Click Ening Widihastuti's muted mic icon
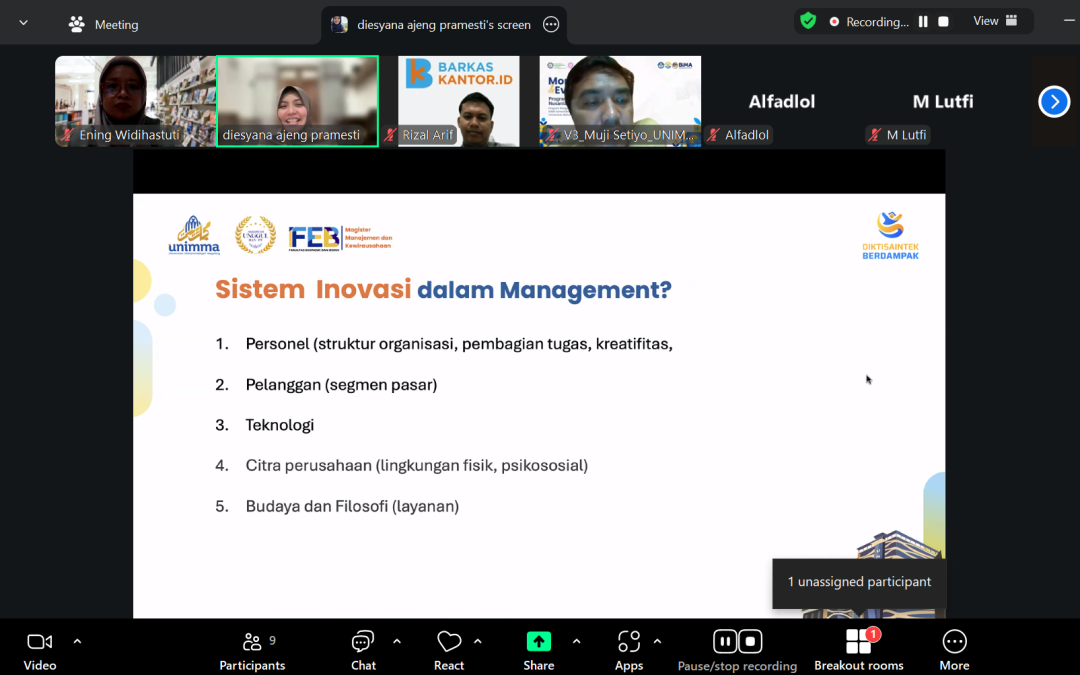The width and height of the screenshot is (1080, 675). tap(68, 135)
